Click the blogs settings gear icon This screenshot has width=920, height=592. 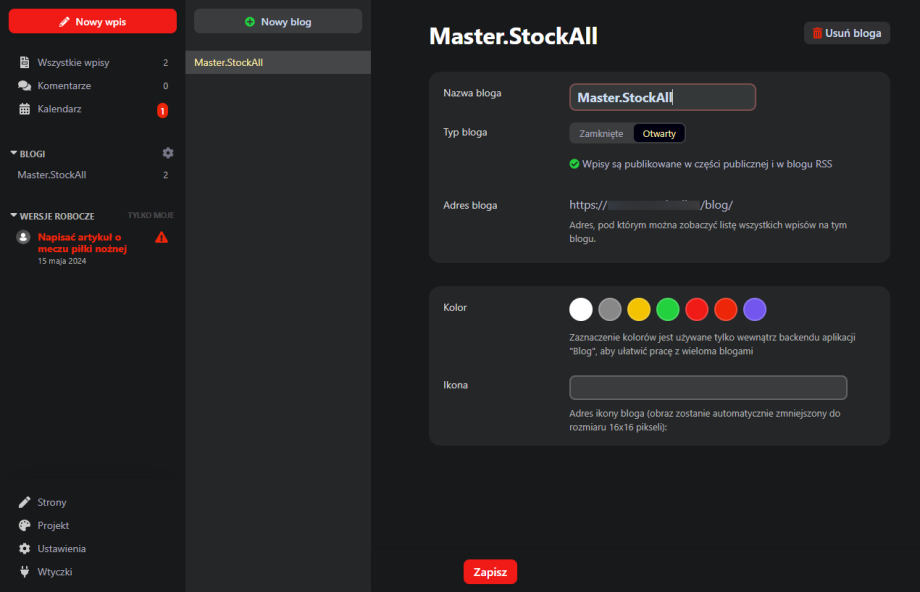pyautogui.click(x=168, y=153)
